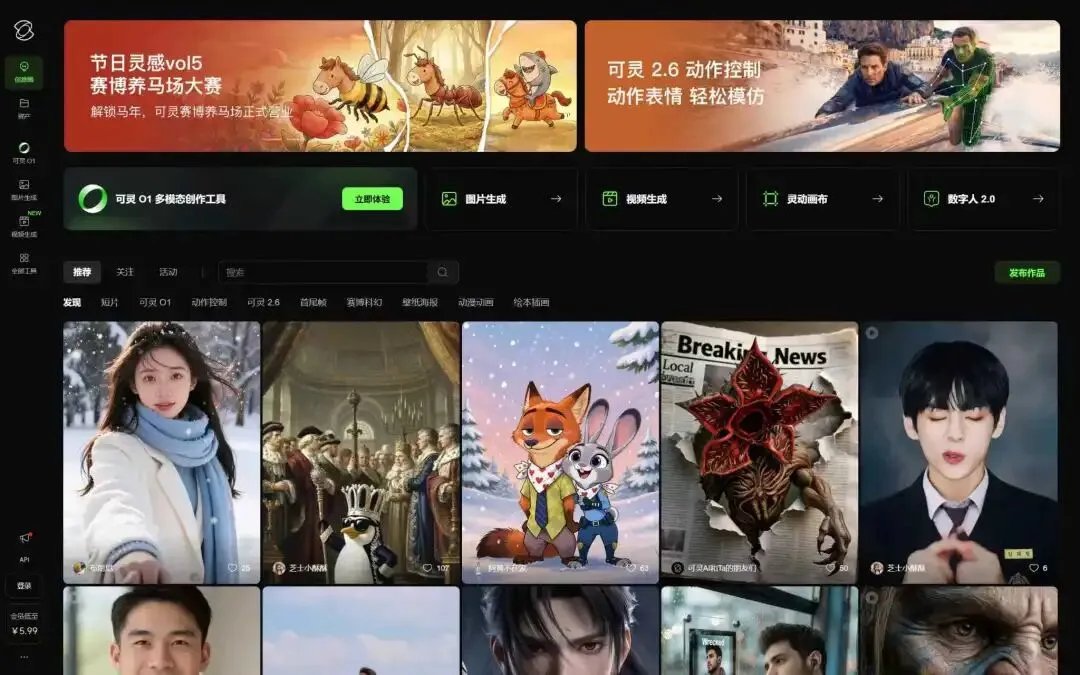Open the 可灵 2.6 动作控制 banner
This screenshot has height=675, width=1080.
pyautogui.click(x=822, y=86)
